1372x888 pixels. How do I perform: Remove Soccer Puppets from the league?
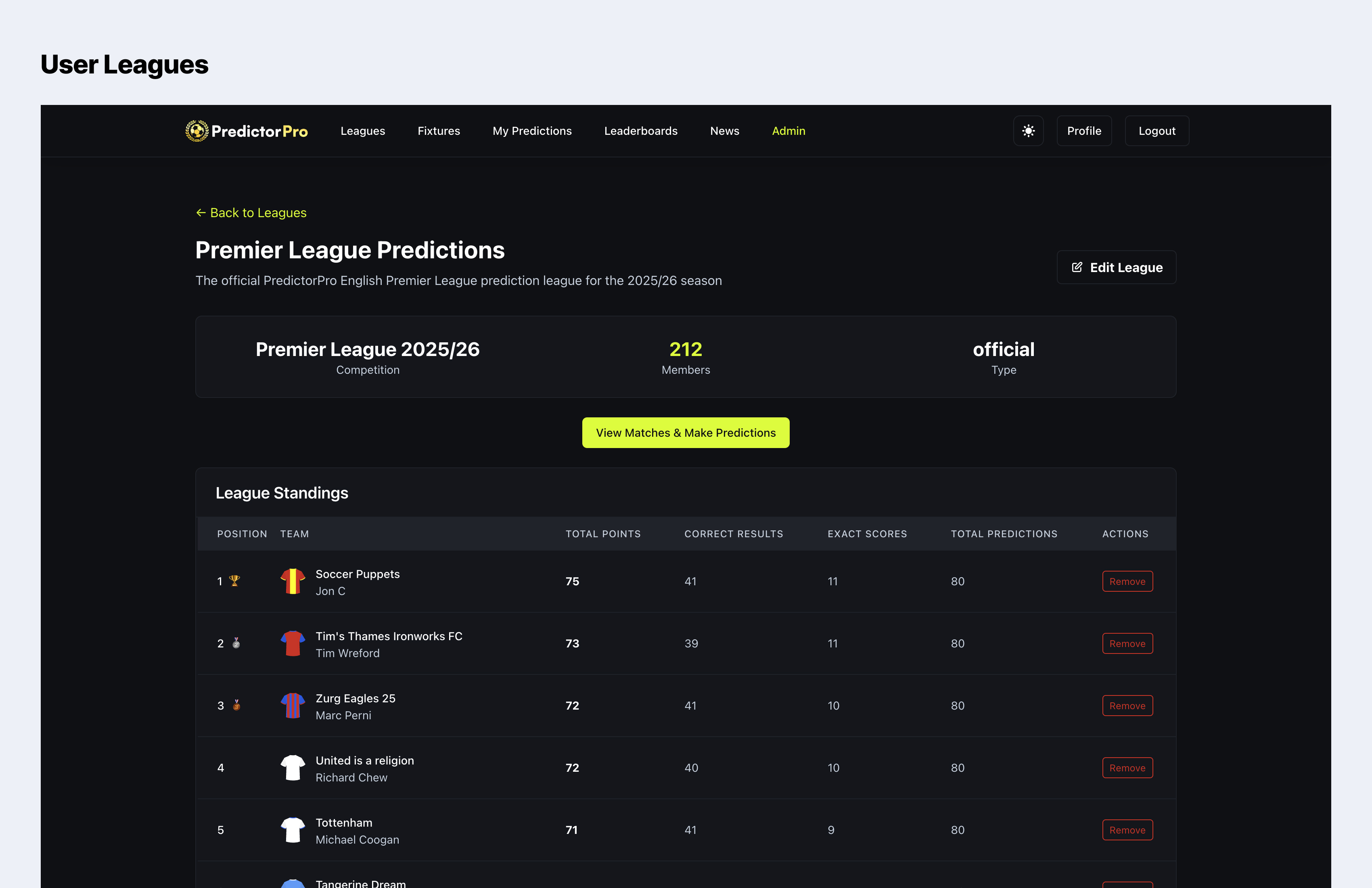coord(1127,581)
